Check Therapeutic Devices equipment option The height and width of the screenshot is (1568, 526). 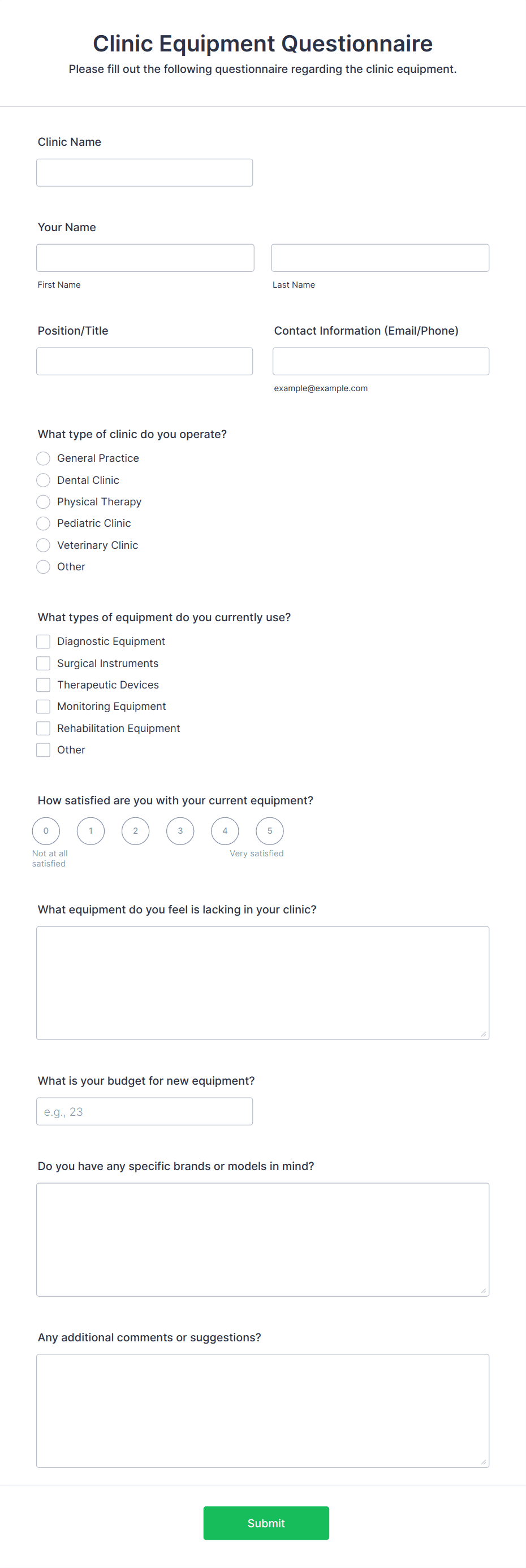pyautogui.click(x=43, y=685)
